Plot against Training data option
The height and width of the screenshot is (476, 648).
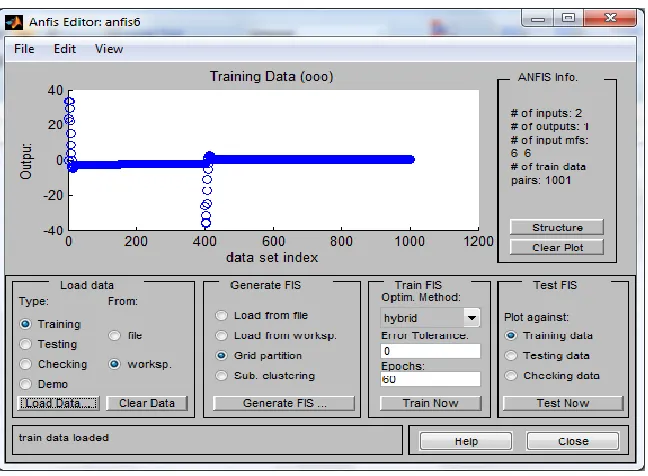coord(511,335)
